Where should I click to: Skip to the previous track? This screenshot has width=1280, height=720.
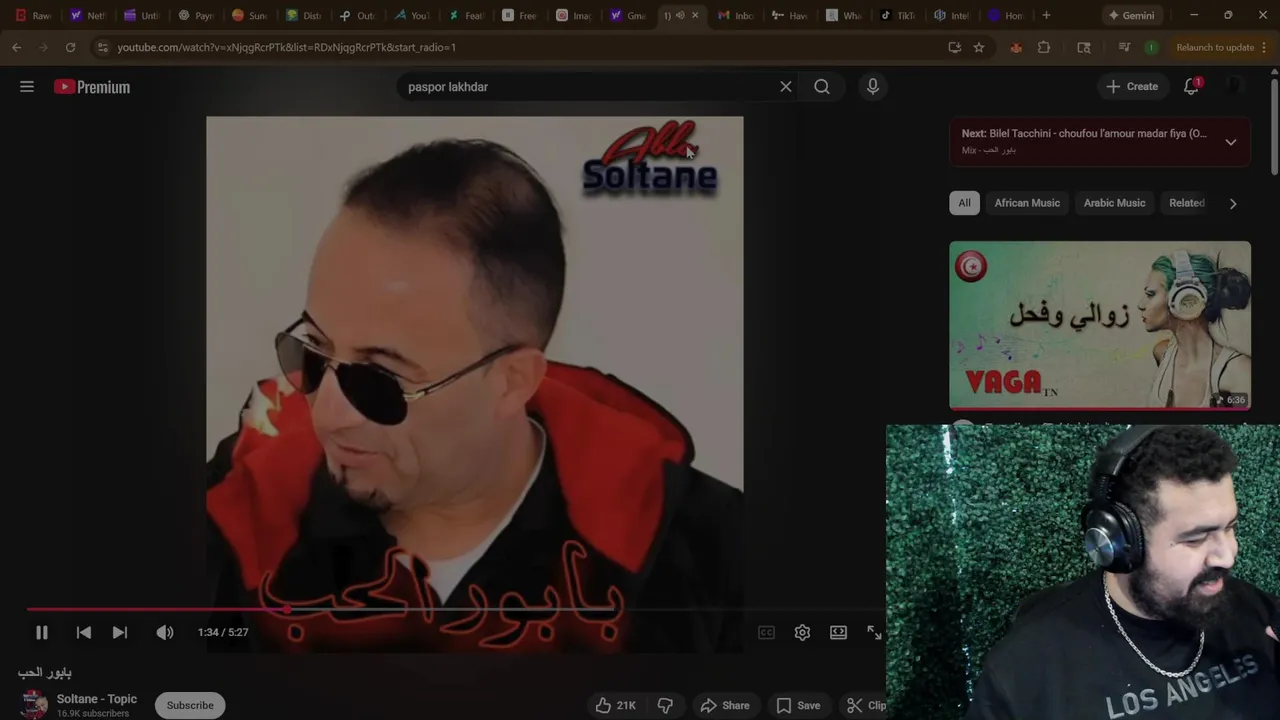[84, 632]
